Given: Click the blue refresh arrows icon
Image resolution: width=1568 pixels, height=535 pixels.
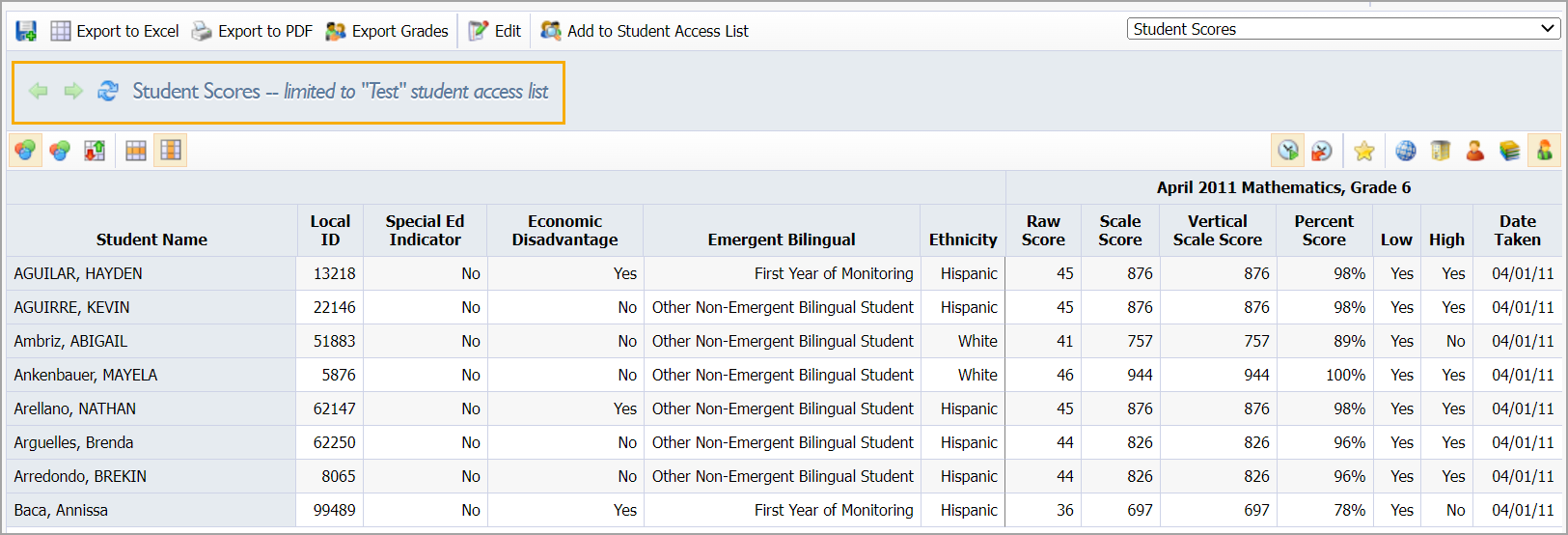Looking at the screenshot, I should pos(108,91).
